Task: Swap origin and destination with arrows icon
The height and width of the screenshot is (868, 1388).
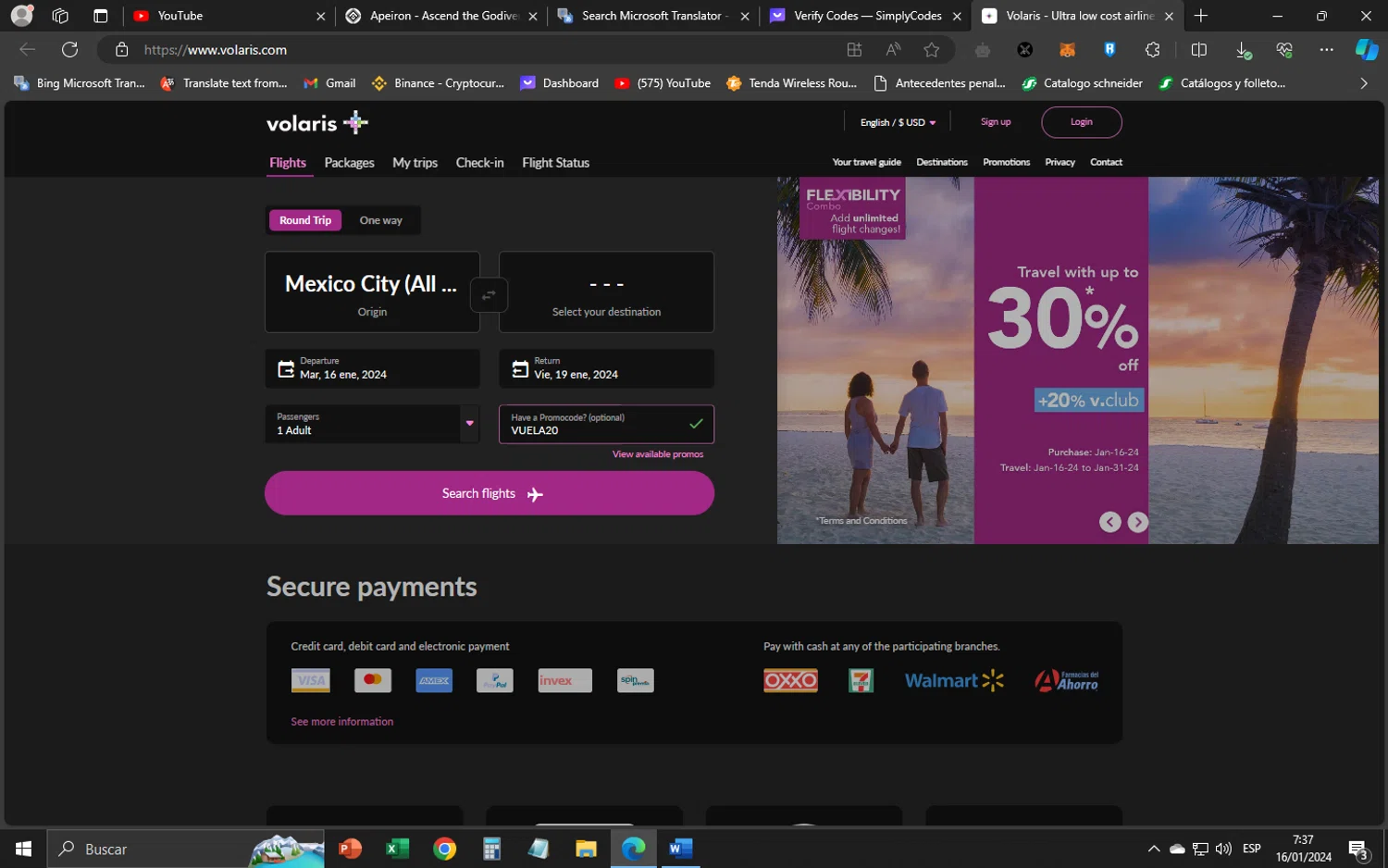Action: 489,296
